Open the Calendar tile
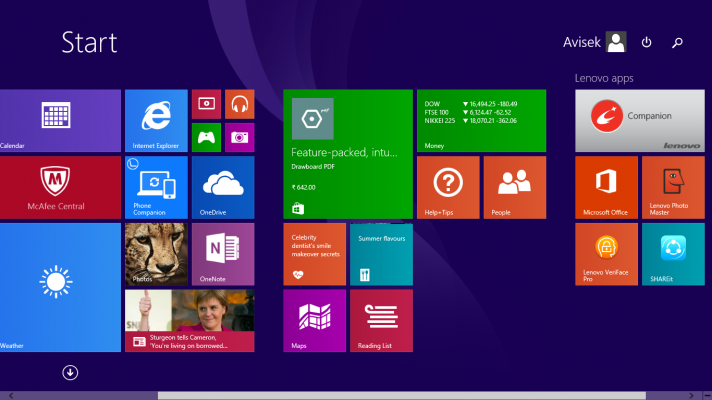This screenshot has height=400, width=712. coord(60,121)
